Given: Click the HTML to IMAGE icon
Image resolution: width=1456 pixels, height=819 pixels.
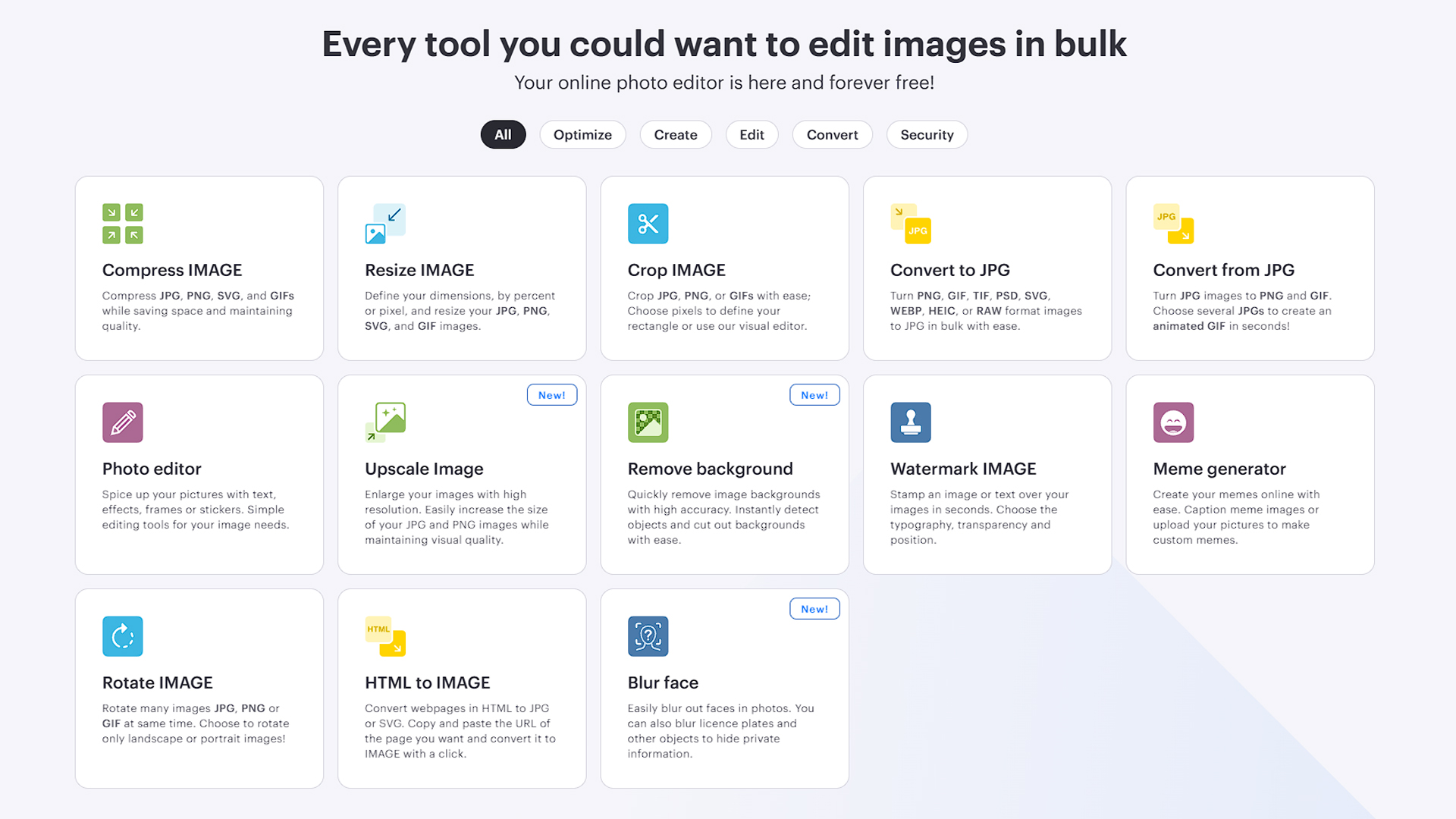Looking at the screenshot, I should (x=385, y=636).
